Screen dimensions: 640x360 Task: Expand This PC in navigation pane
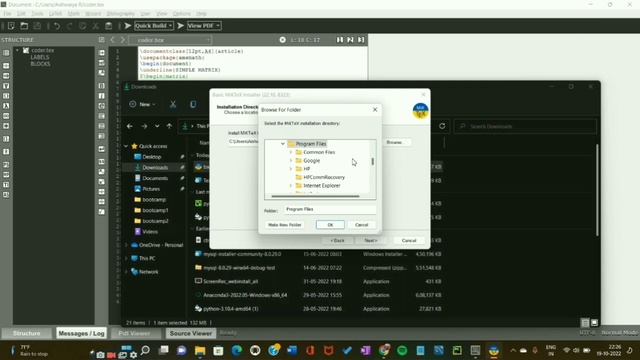tap(126, 258)
